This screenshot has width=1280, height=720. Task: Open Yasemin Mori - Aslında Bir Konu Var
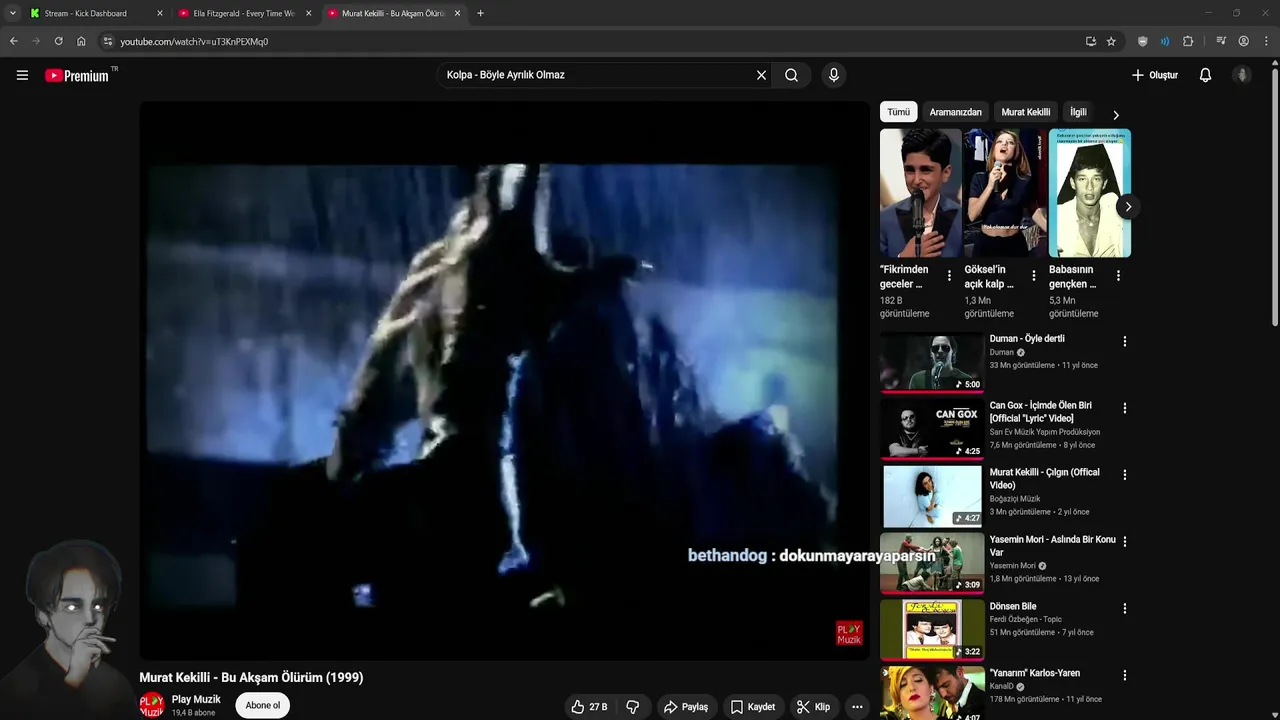[x=1052, y=546]
